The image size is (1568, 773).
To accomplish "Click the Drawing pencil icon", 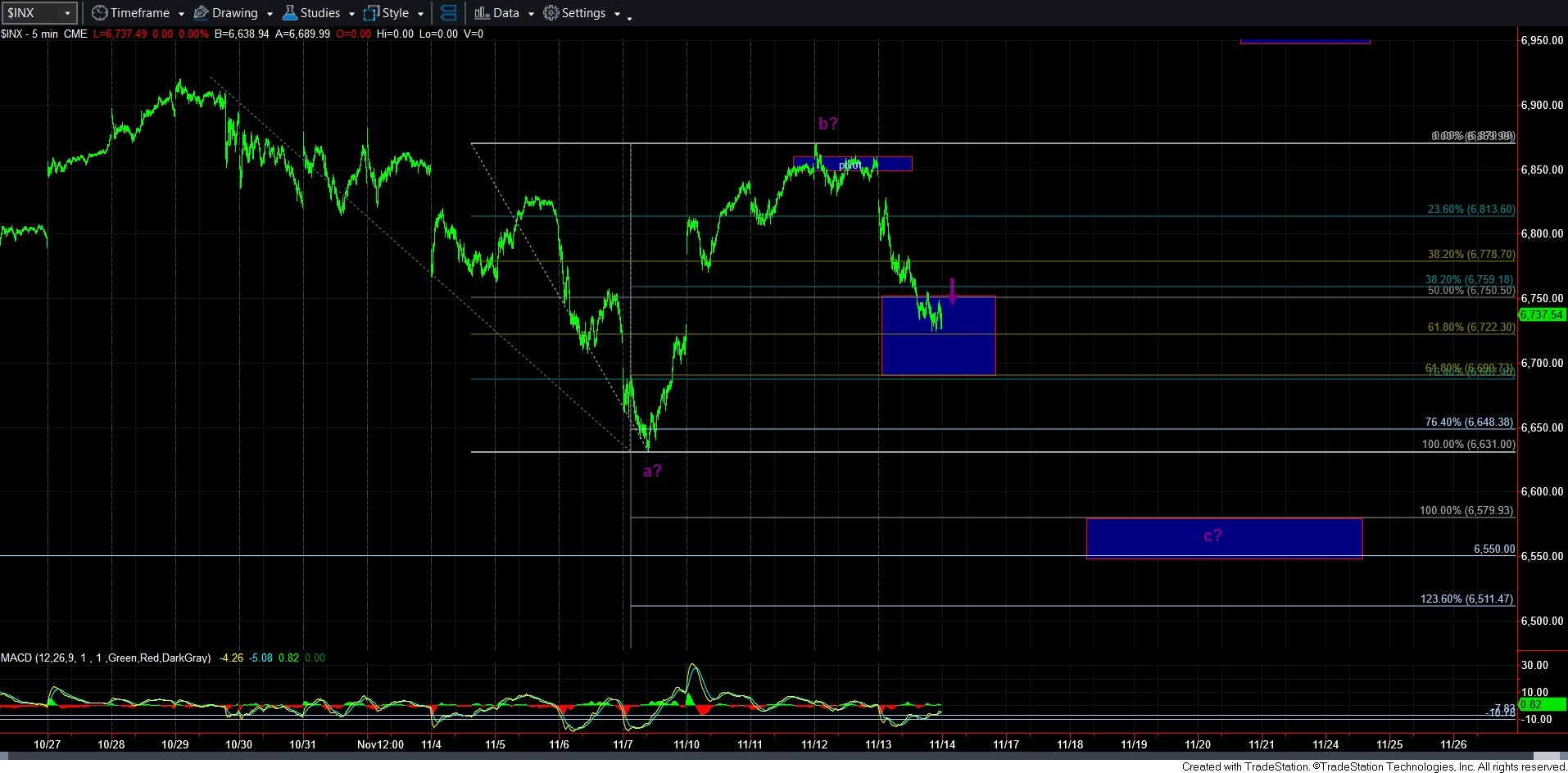I will [201, 13].
